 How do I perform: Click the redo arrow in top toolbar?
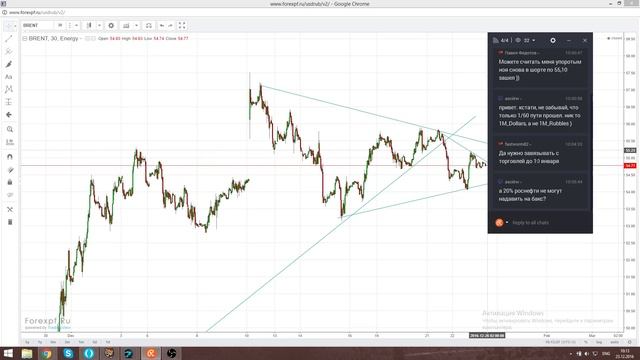[171, 25]
